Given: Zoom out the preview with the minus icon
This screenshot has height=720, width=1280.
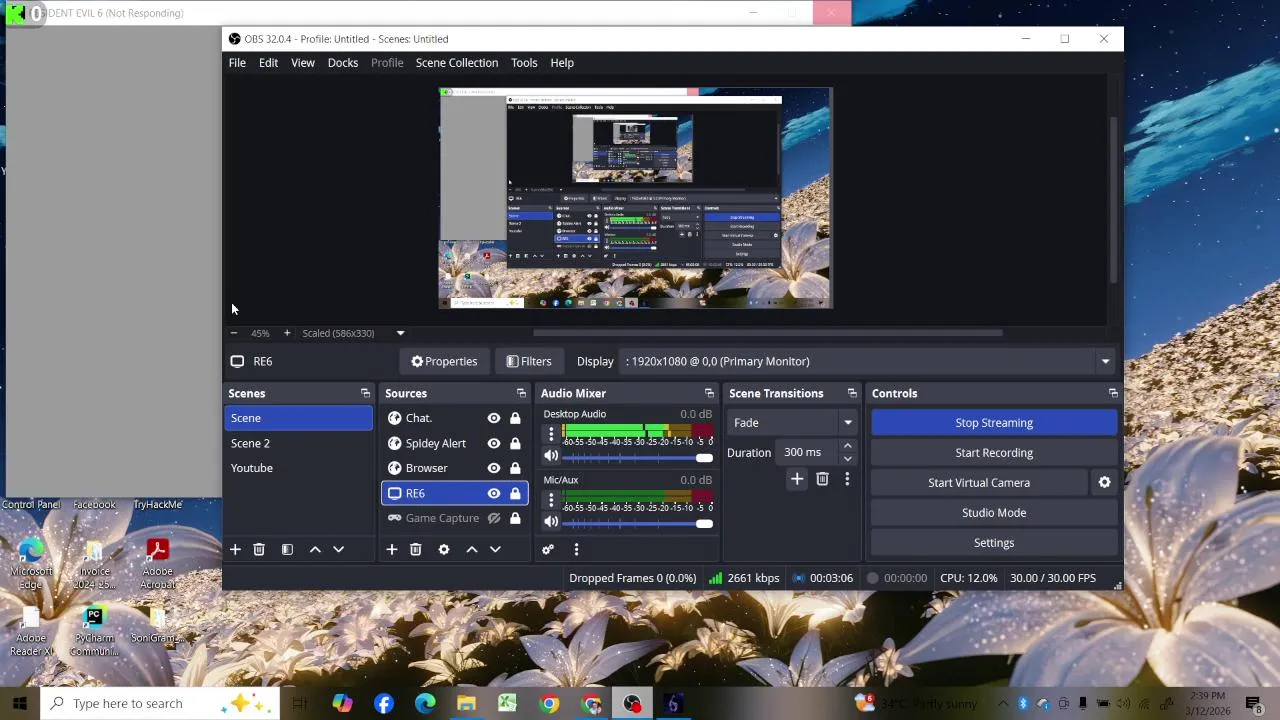Looking at the screenshot, I should (234, 333).
